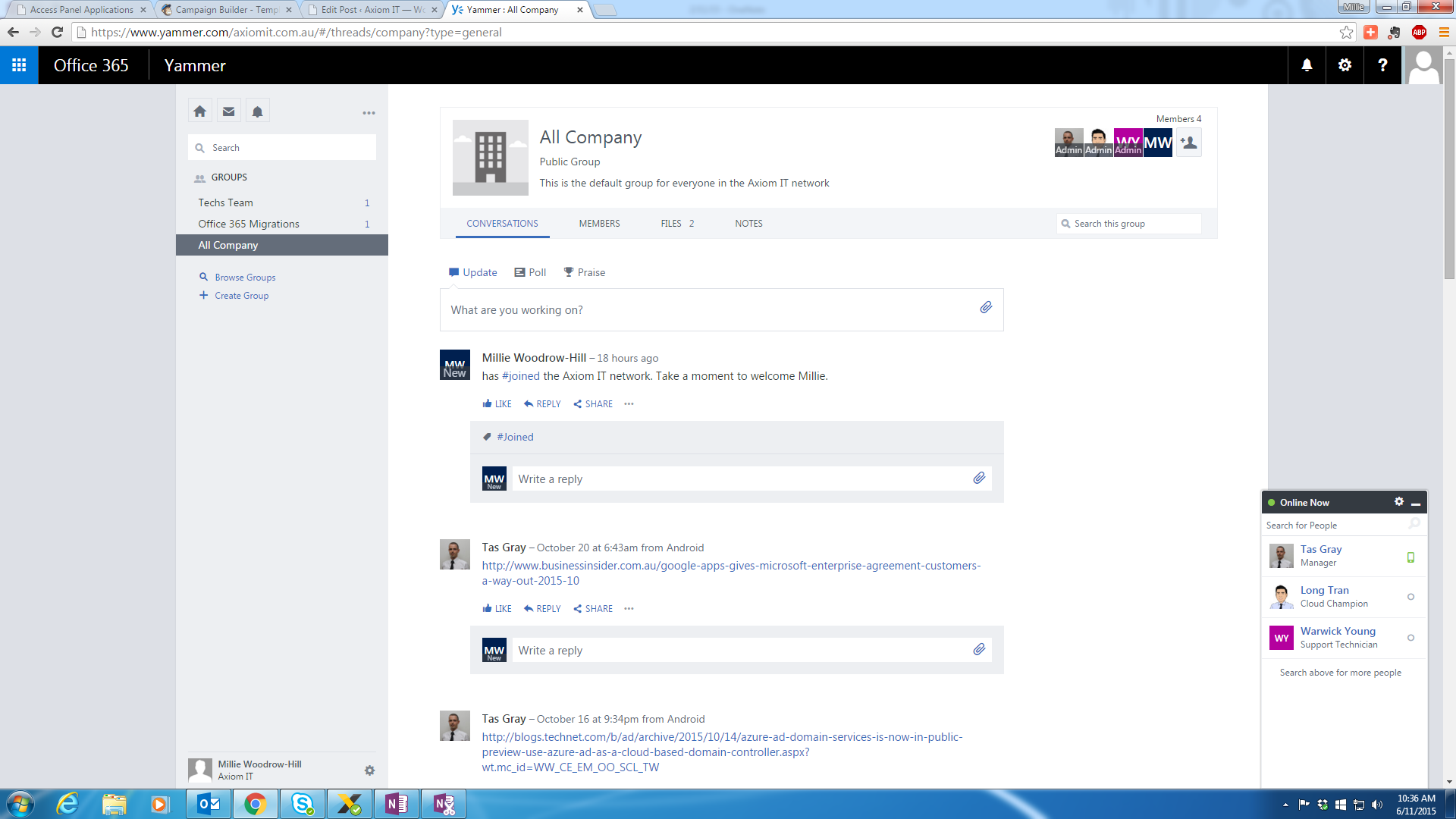Switch to the Campaign Builder browser tab
Viewport: 1456px width, 819px height.
tap(226, 10)
